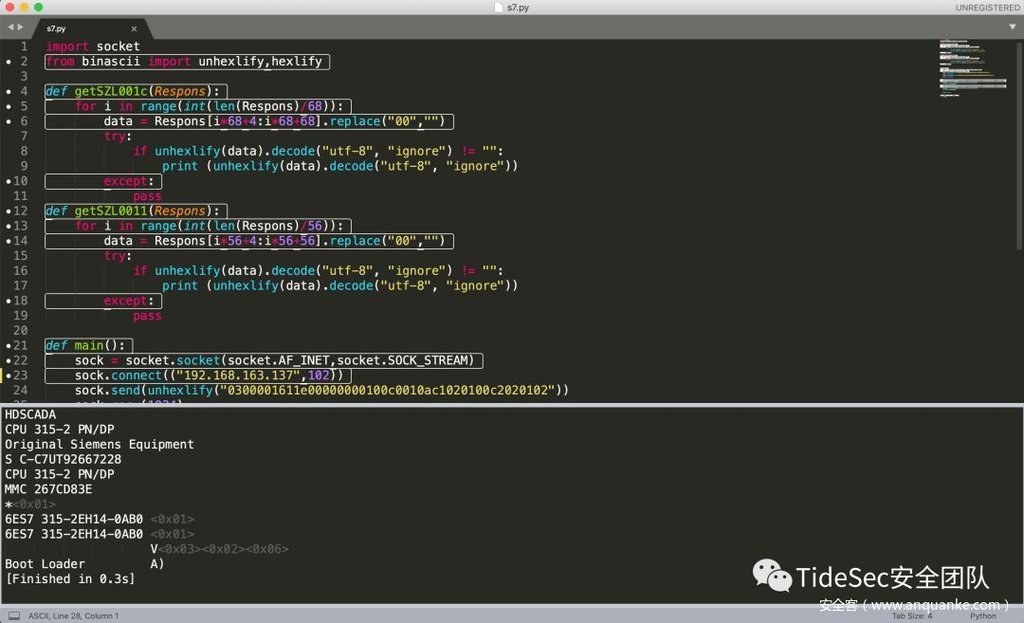The height and width of the screenshot is (623, 1024).
Task: Click the green fullscreen window button
Action: [39, 7]
